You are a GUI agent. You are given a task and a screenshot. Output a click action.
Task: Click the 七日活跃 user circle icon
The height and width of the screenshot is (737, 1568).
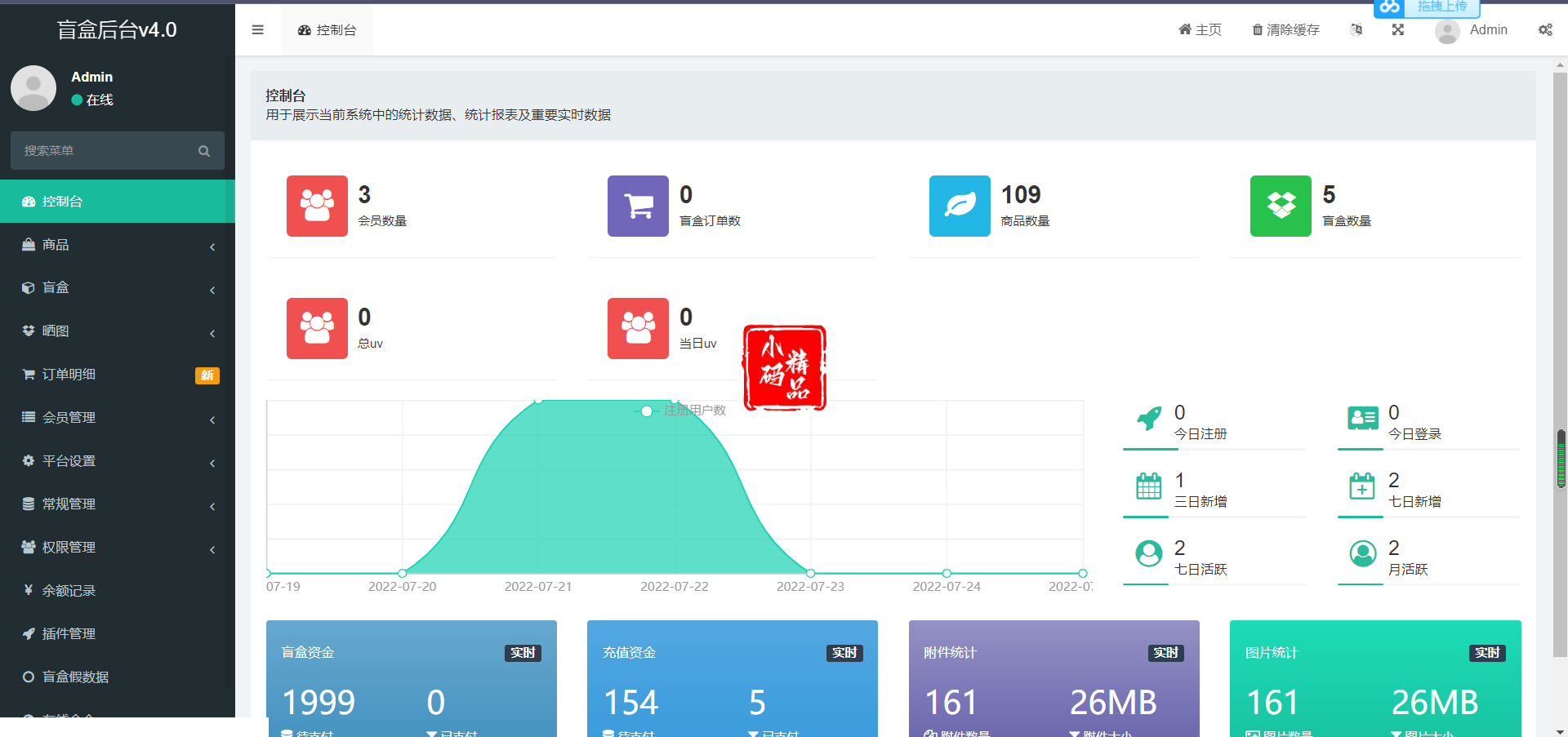1149,553
